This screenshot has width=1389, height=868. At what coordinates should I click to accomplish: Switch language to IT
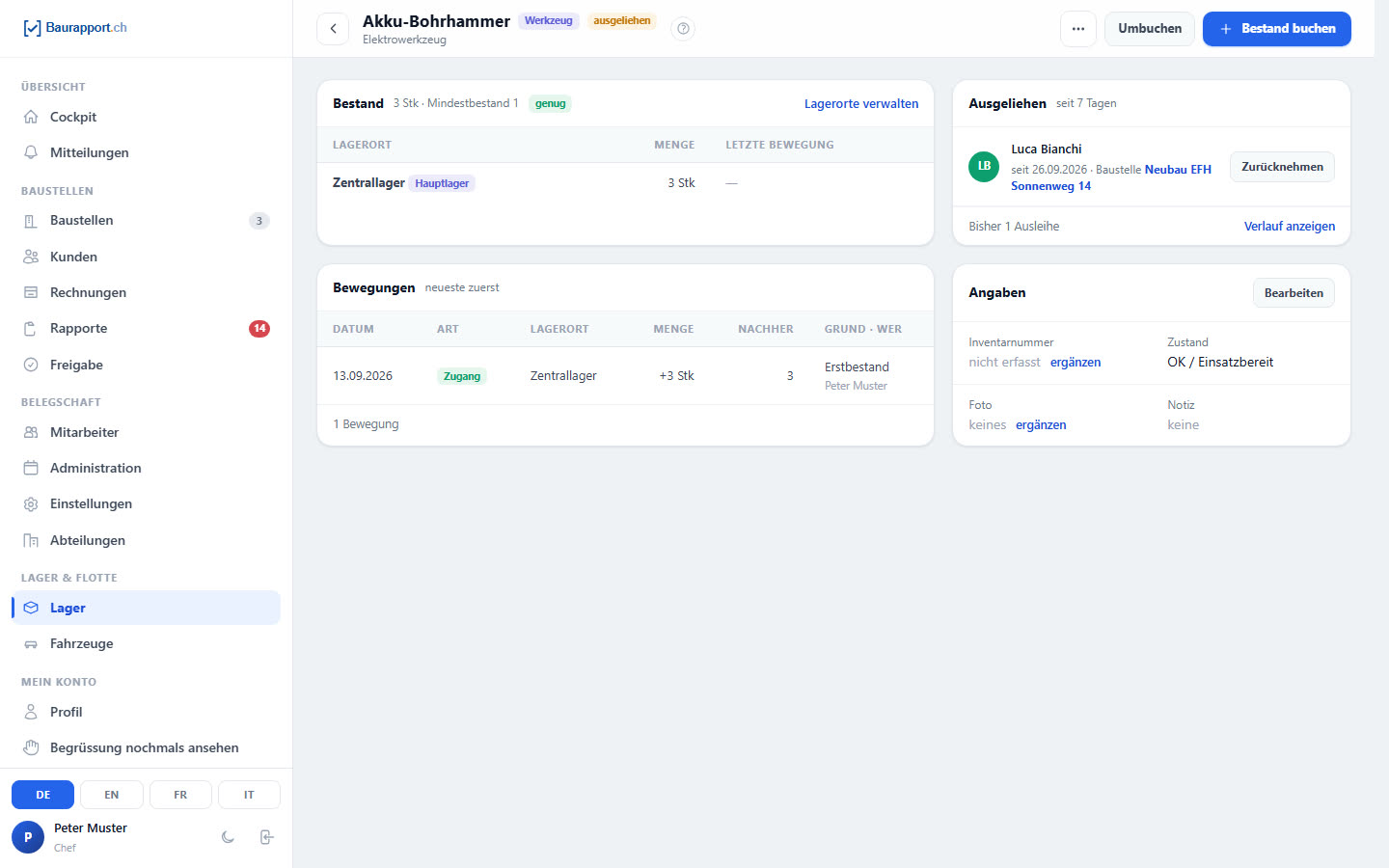tap(249, 795)
